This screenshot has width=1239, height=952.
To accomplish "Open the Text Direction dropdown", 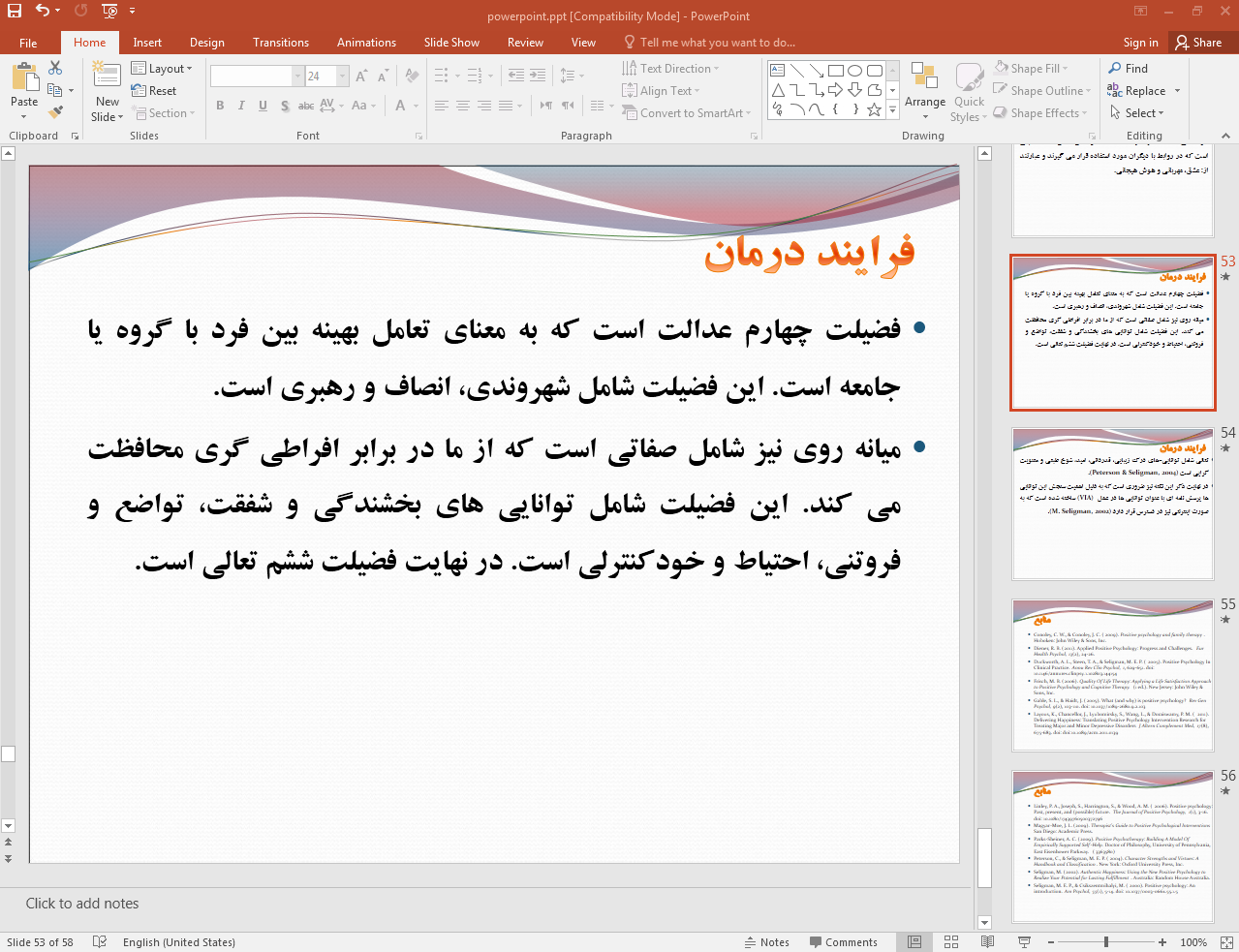I will coord(671,69).
